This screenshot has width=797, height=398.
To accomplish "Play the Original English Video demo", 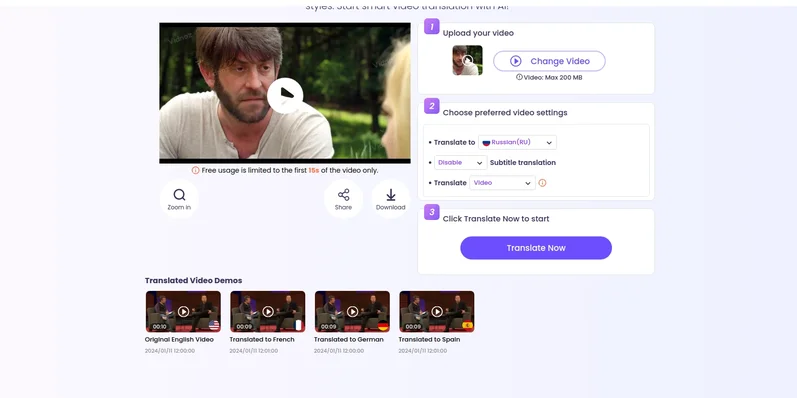I will [x=183, y=311].
